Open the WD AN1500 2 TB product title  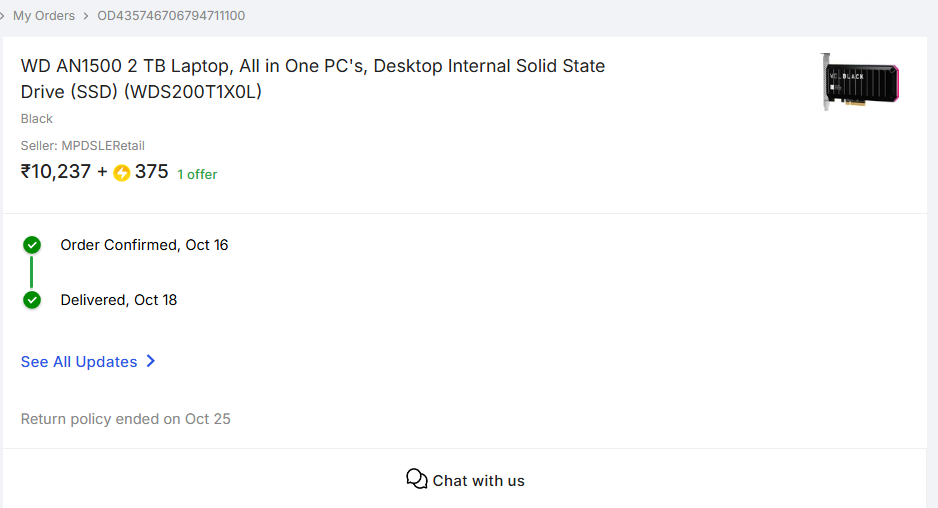312,79
